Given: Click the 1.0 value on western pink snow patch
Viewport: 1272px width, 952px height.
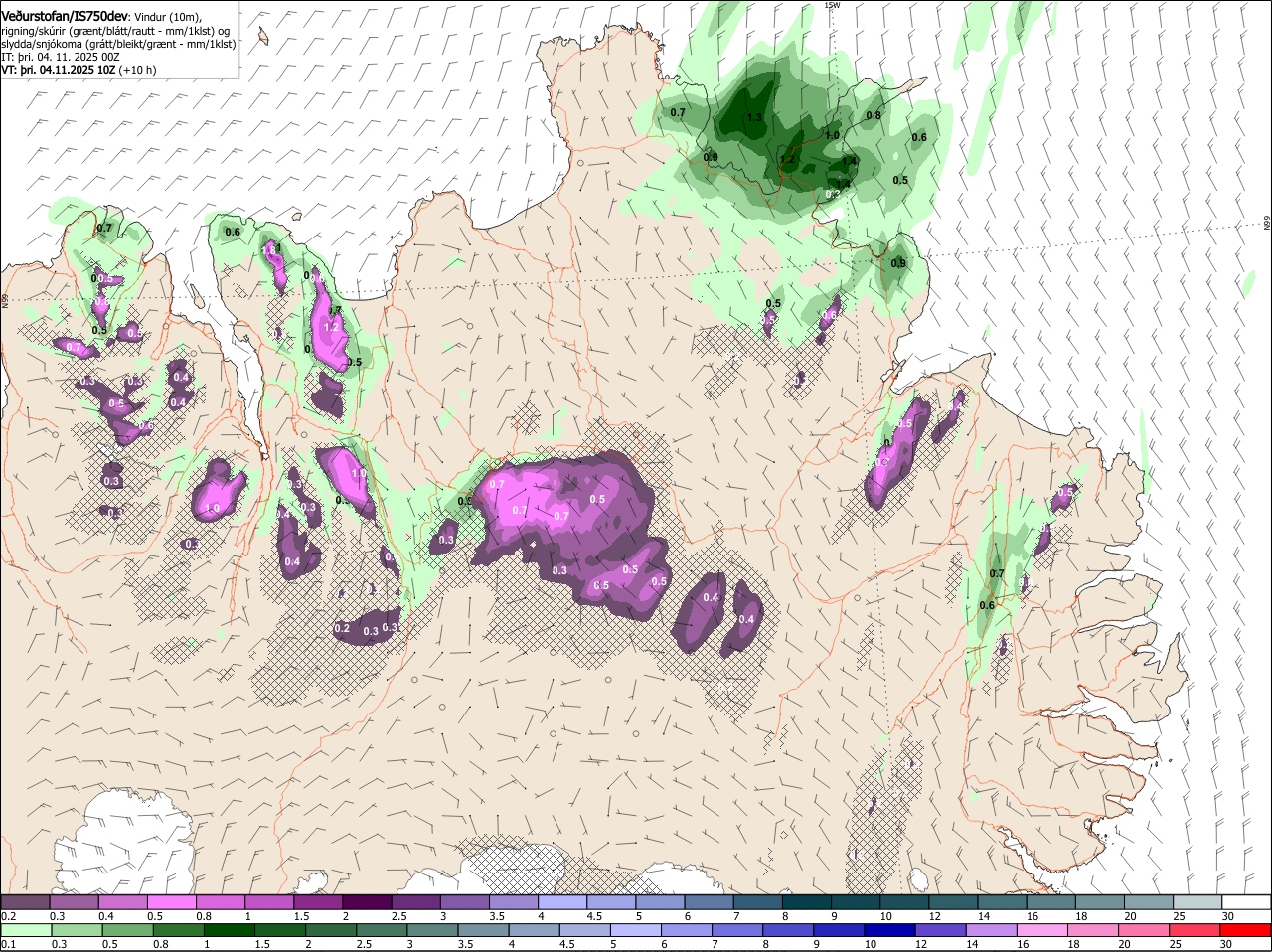Looking at the screenshot, I should (x=212, y=508).
